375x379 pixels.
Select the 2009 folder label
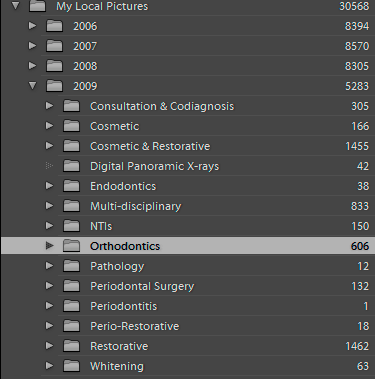pos(85,86)
